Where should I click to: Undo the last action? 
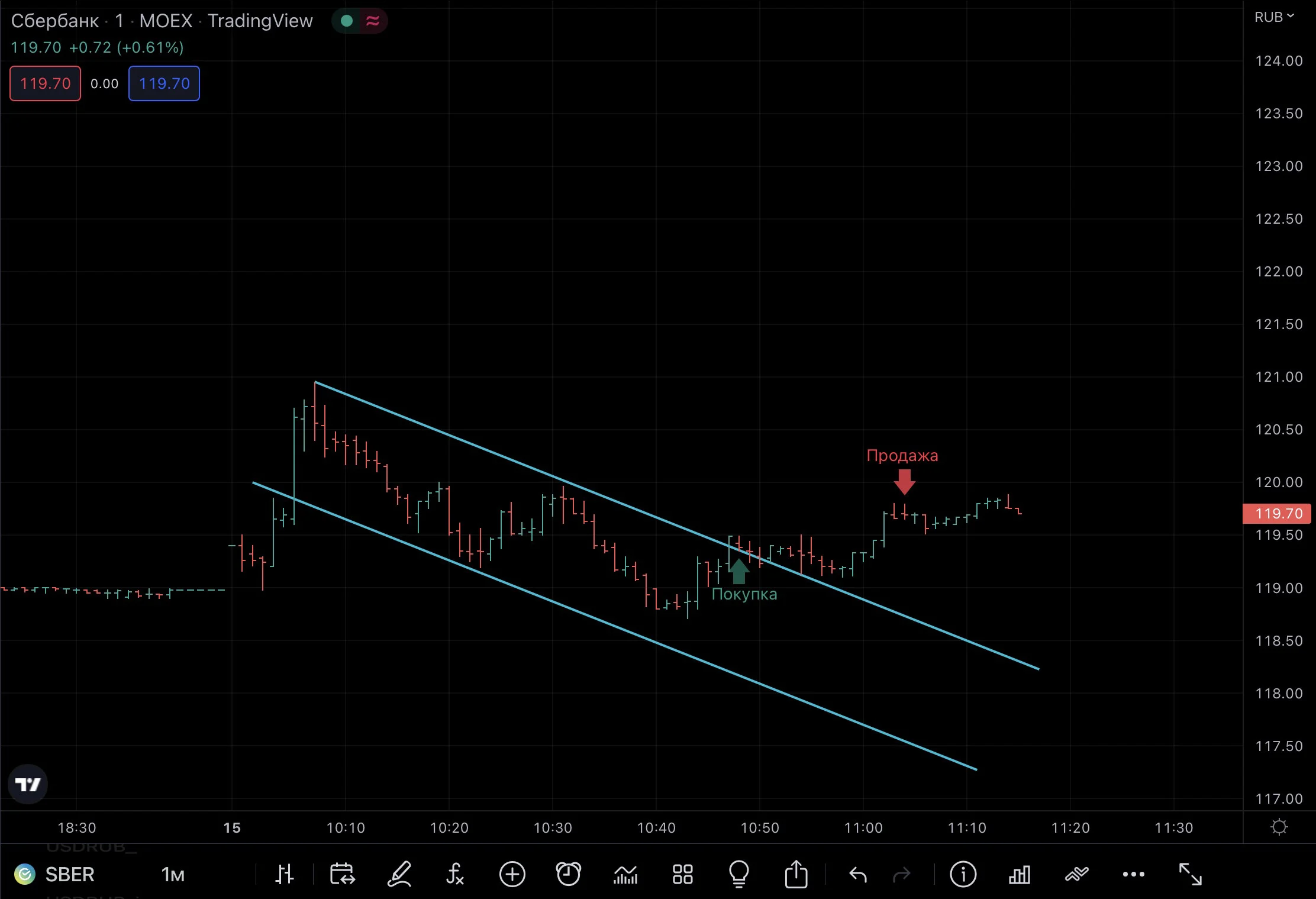[858, 874]
